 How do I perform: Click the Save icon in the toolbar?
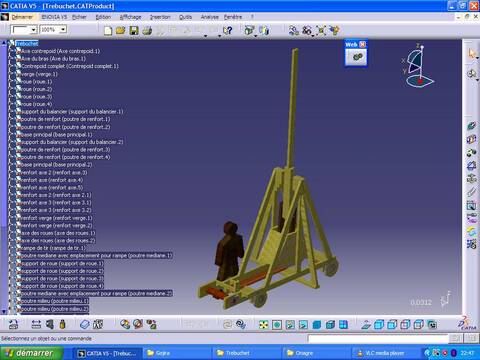click(134, 31)
